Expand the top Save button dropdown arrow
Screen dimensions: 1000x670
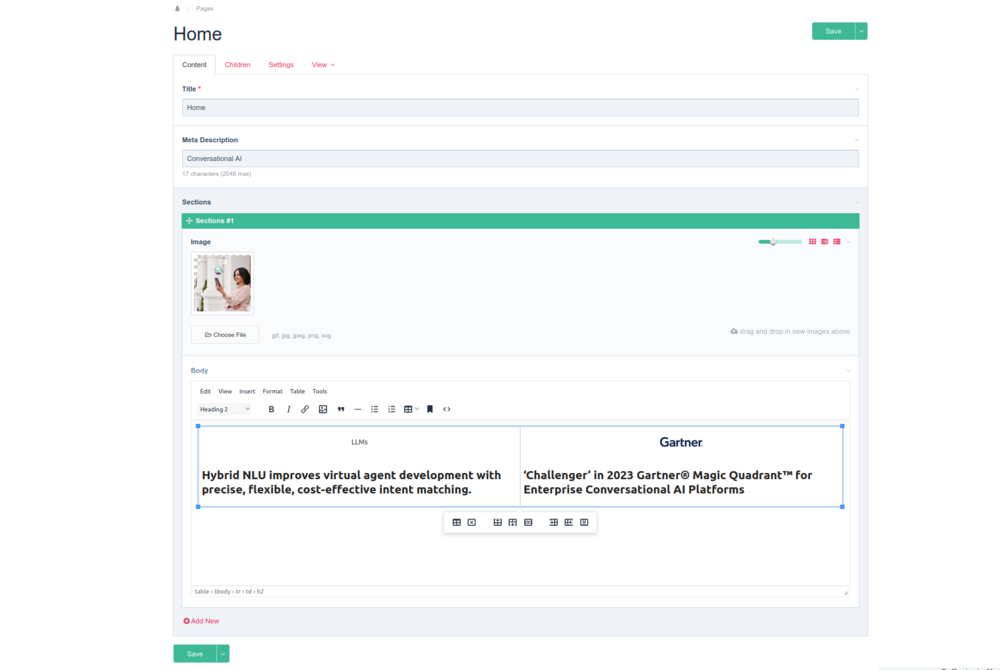(862, 31)
